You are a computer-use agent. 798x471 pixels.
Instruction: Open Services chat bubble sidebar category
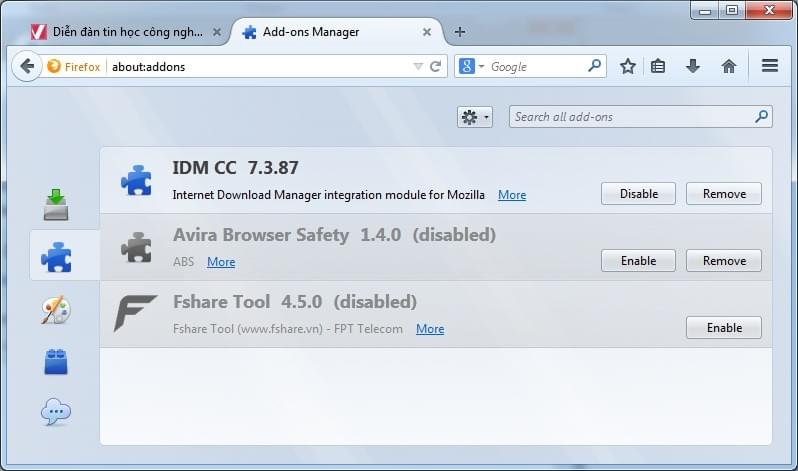click(x=56, y=412)
